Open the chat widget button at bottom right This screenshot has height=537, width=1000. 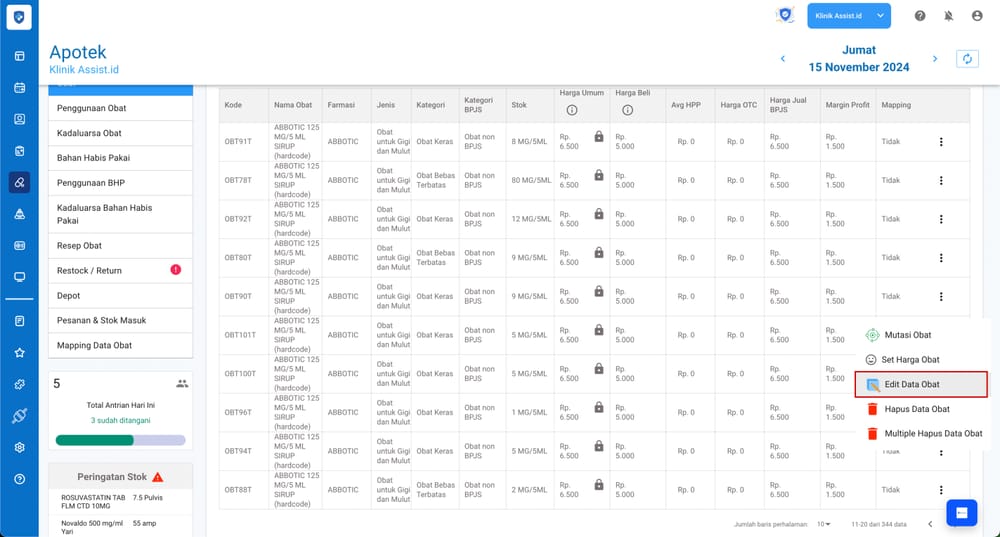(x=961, y=512)
